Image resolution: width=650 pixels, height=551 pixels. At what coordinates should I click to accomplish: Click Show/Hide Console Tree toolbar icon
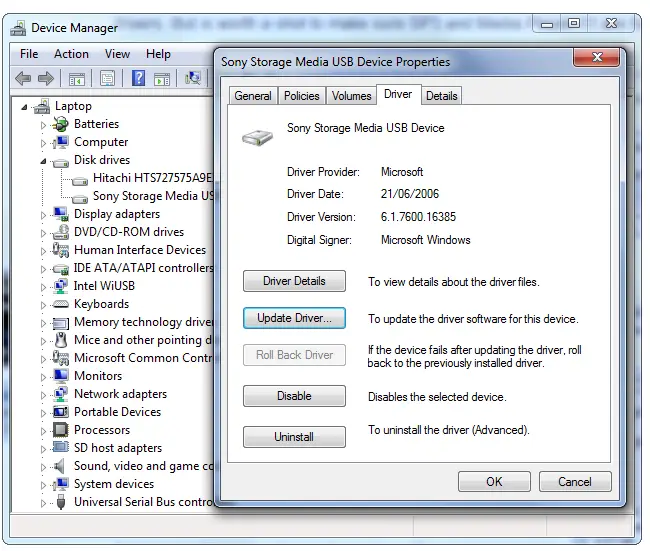tap(77, 78)
